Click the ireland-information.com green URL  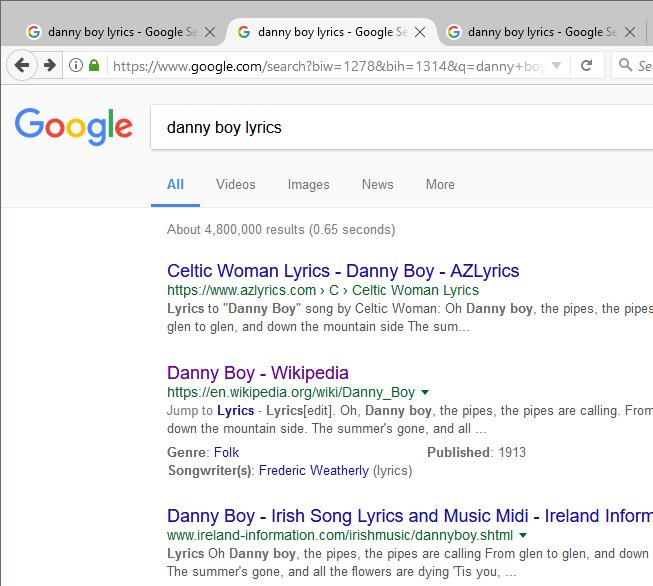(x=340, y=535)
